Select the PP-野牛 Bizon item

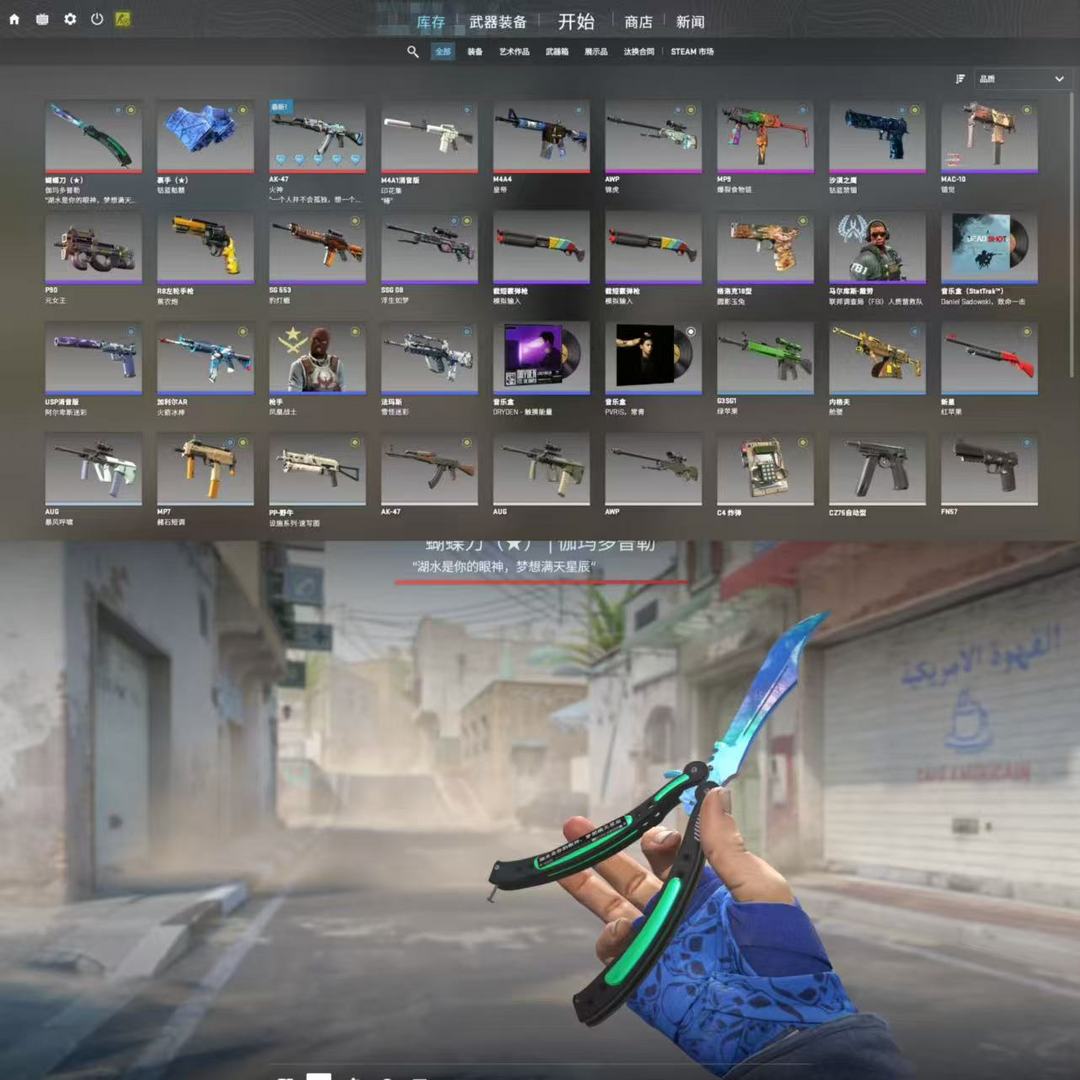(x=318, y=469)
